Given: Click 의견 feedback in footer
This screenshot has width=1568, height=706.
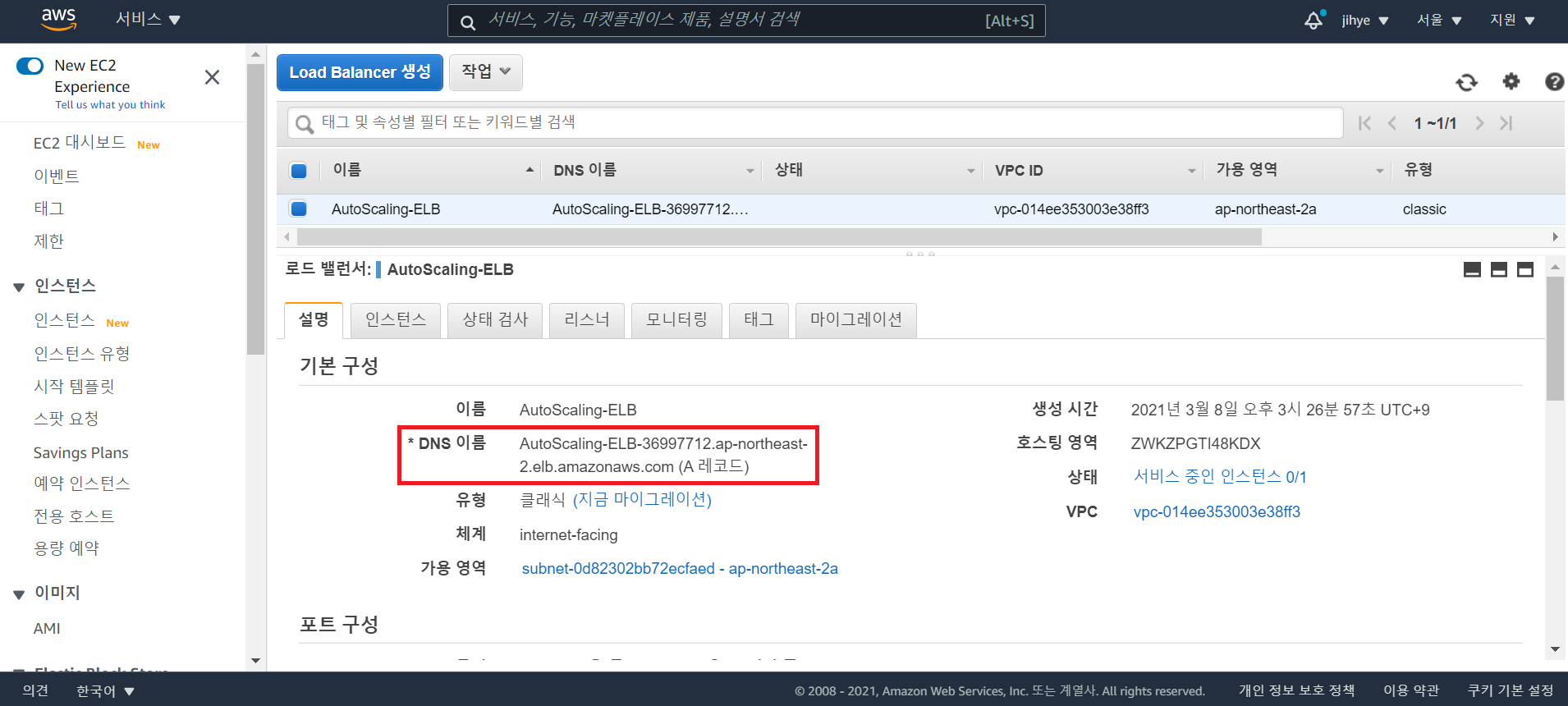Looking at the screenshot, I should [x=35, y=691].
